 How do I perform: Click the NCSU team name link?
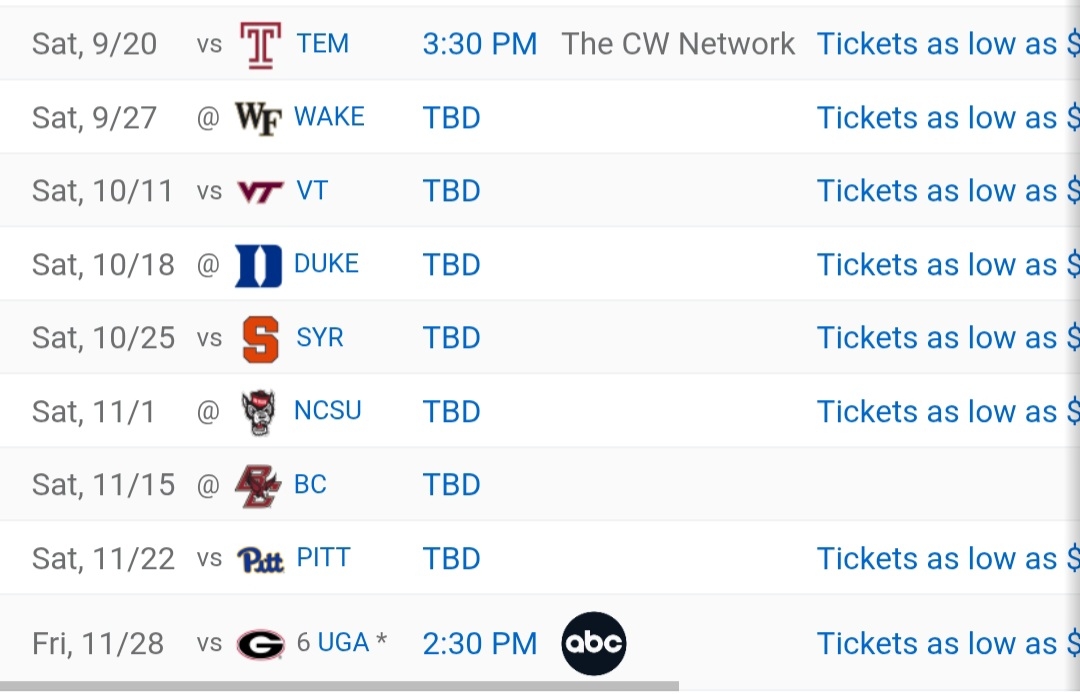pos(327,411)
